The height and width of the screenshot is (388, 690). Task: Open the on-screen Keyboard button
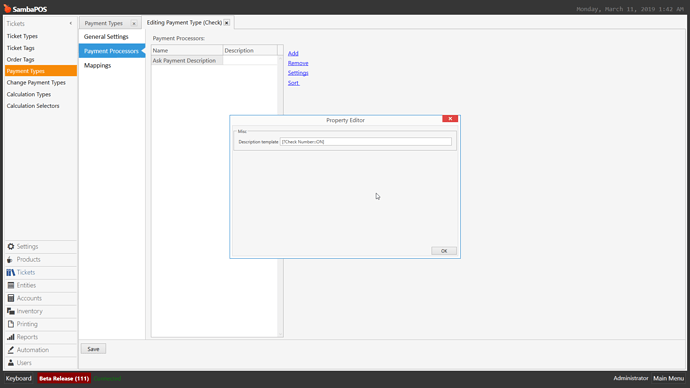pyautogui.click(x=18, y=378)
